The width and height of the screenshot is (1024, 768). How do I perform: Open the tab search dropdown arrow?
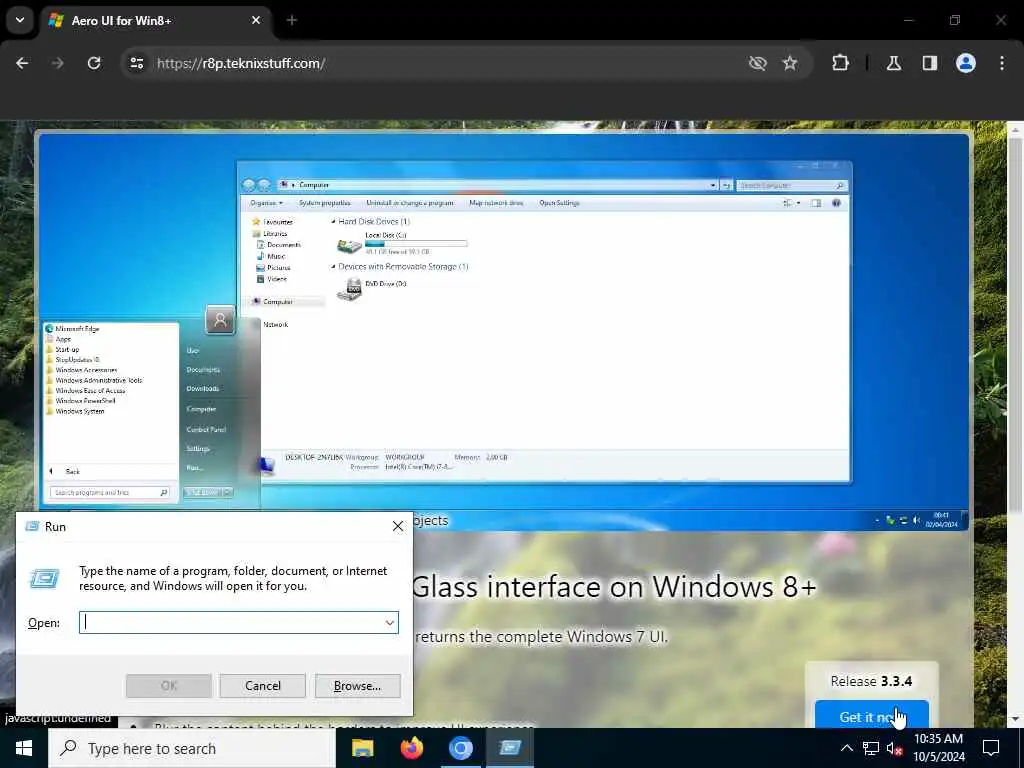(x=20, y=20)
